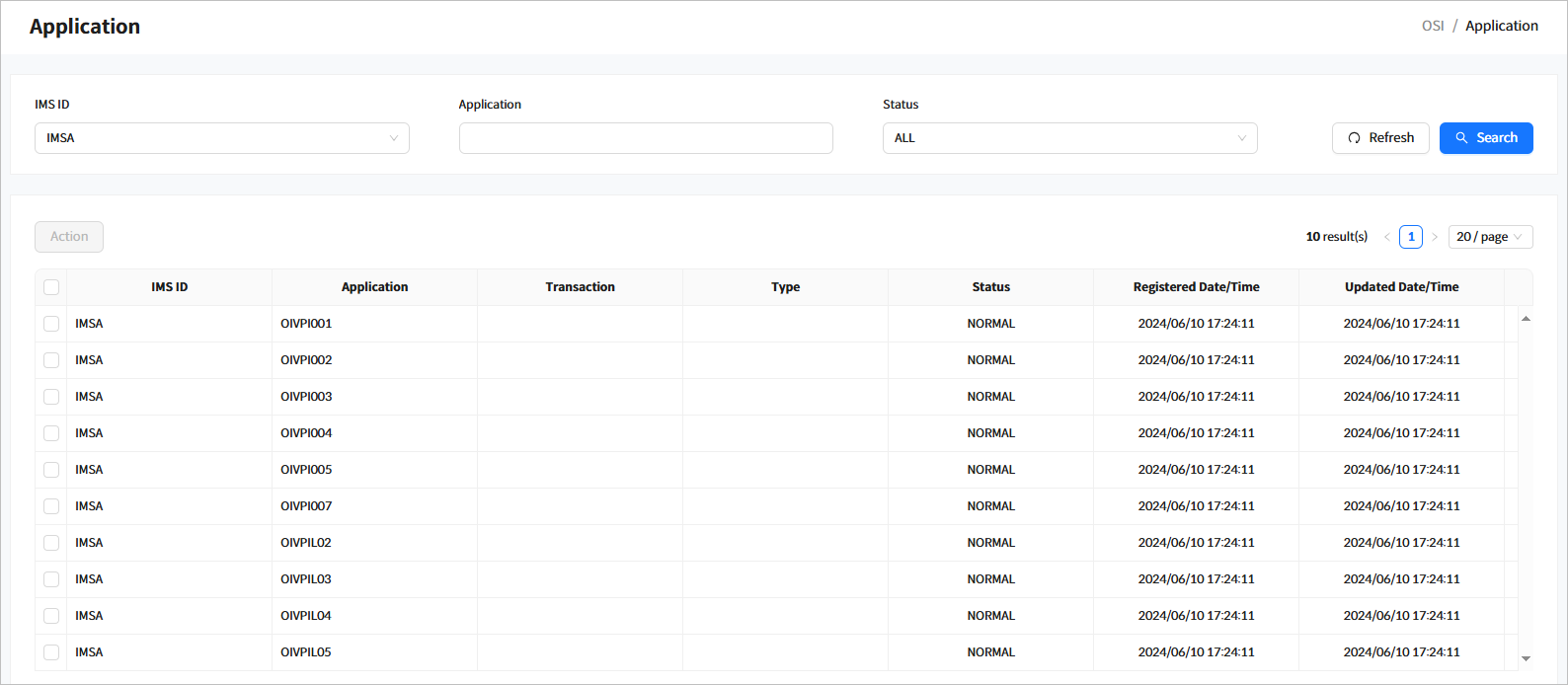Toggle the select-all checkbox in table header

51,287
